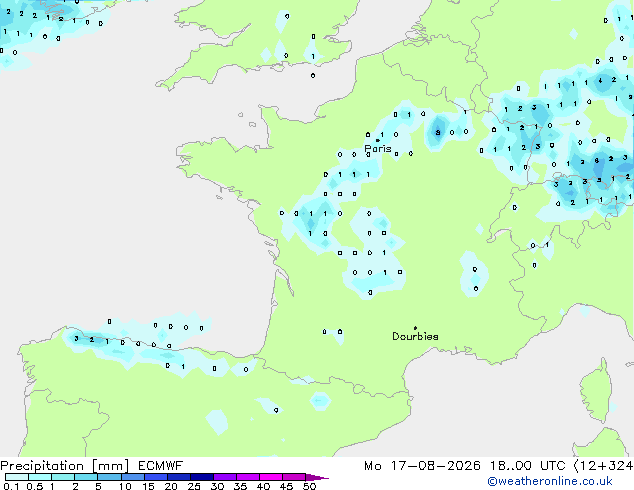Click the ECMWF model name in the title
The height and width of the screenshot is (490, 634).
click(x=161, y=466)
